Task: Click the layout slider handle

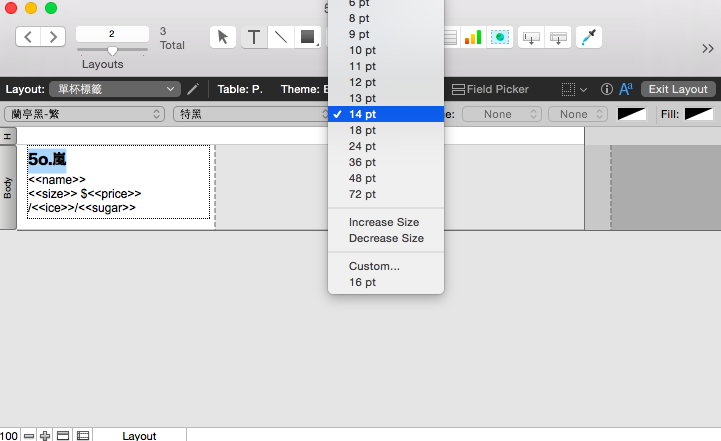Action: coord(112,50)
